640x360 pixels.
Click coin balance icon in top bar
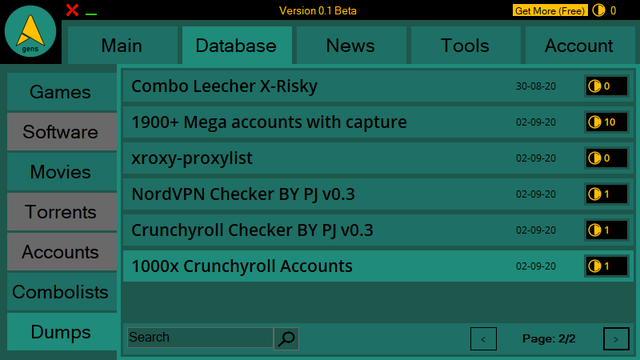598,10
